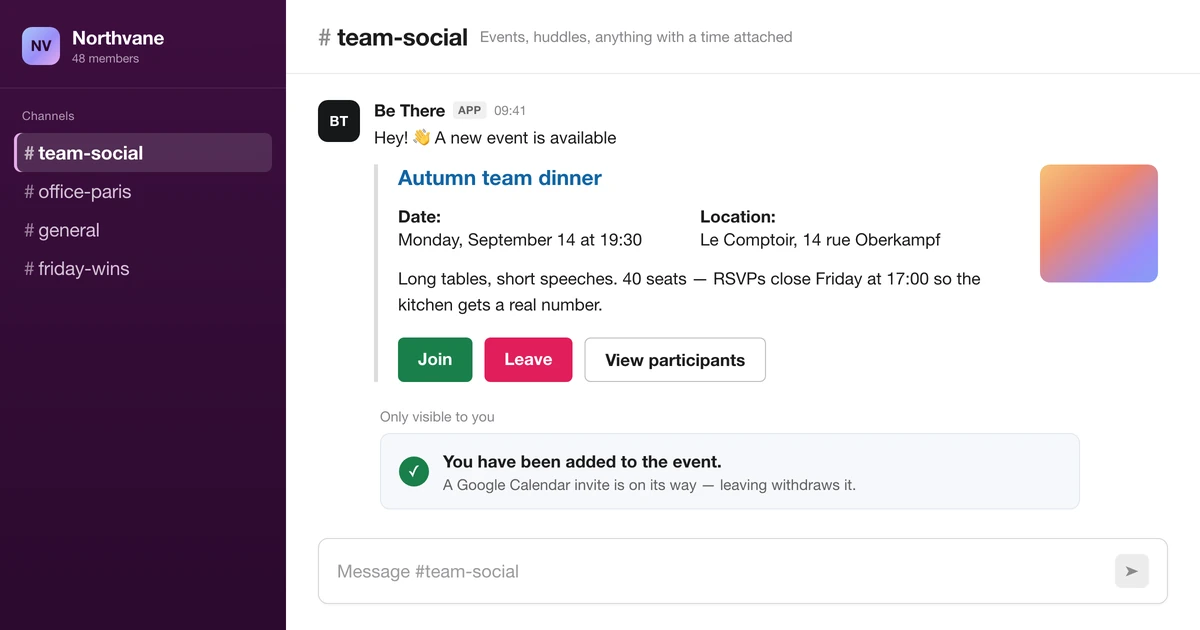Image resolution: width=1200 pixels, height=630 pixels.
Task: Switch to the office-paris channel
Action: 143,191
